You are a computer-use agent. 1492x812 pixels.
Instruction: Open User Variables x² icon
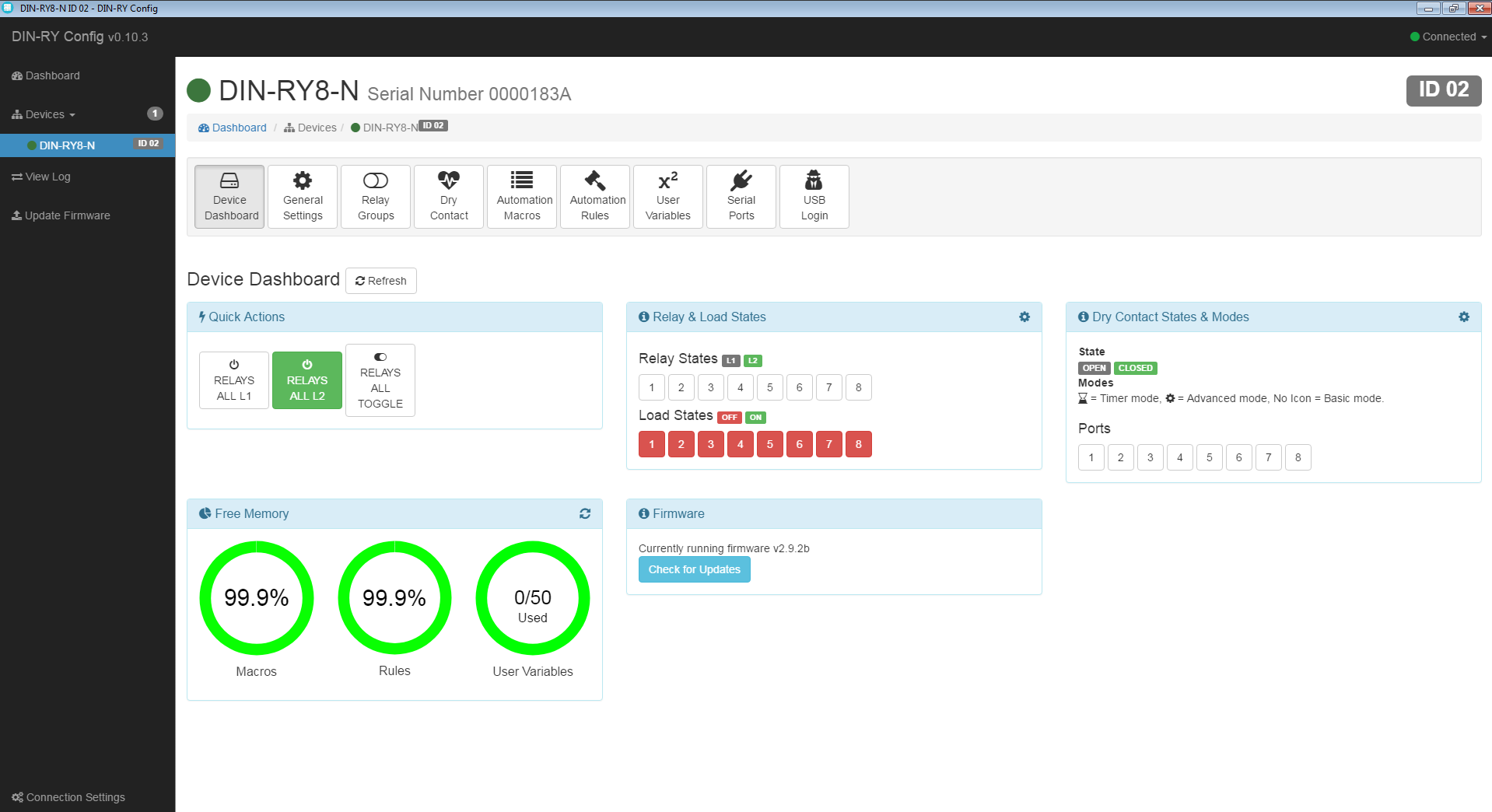point(667,181)
